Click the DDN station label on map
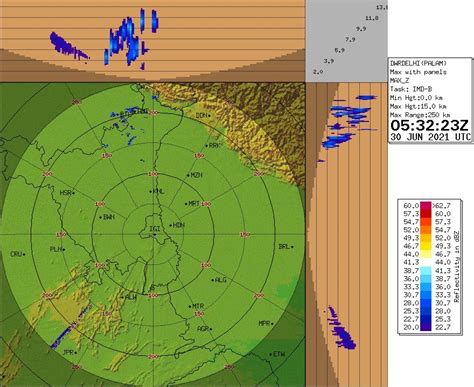The image size is (474, 387). (201, 115)
